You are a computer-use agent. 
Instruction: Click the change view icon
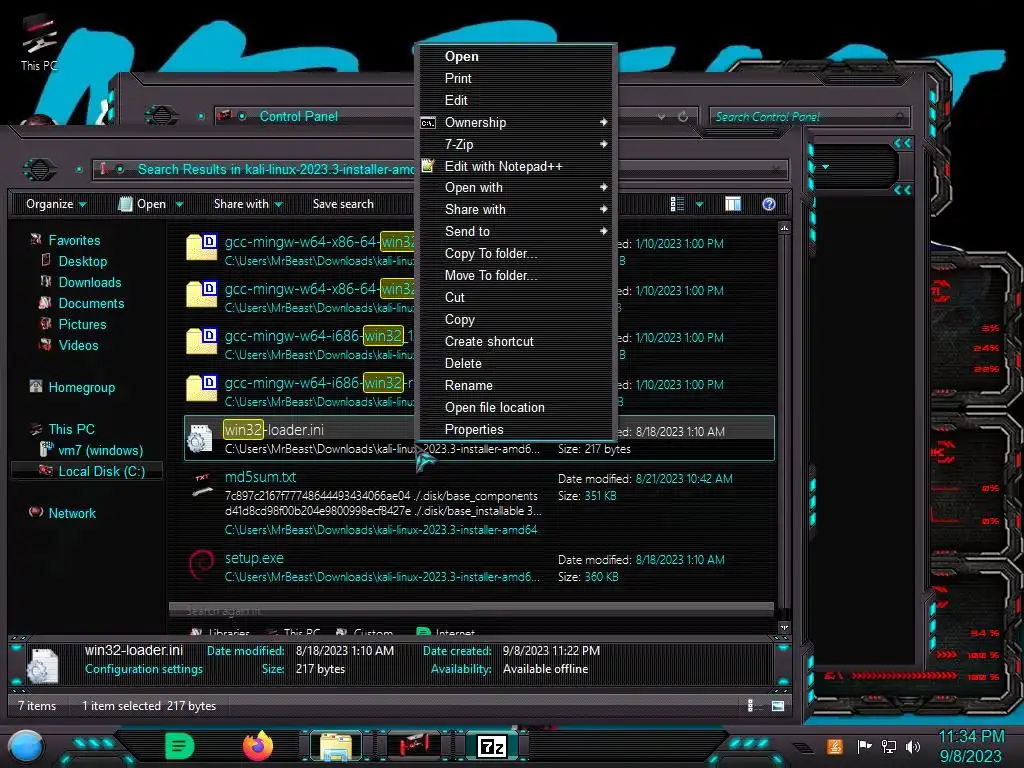pyautogui.click(x=677, y=204)
